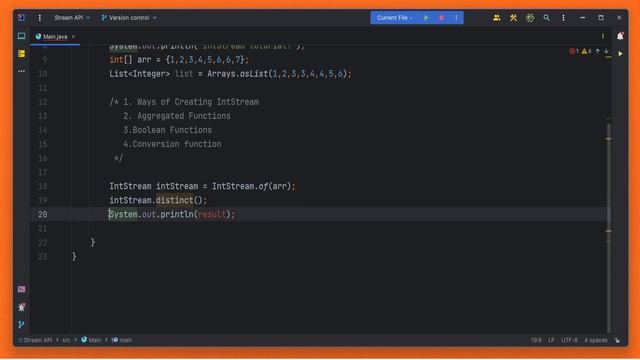The height and width of the screenshot is (360, 640).
Task: Open the build tools hammer icon
Action: [513, 18]
